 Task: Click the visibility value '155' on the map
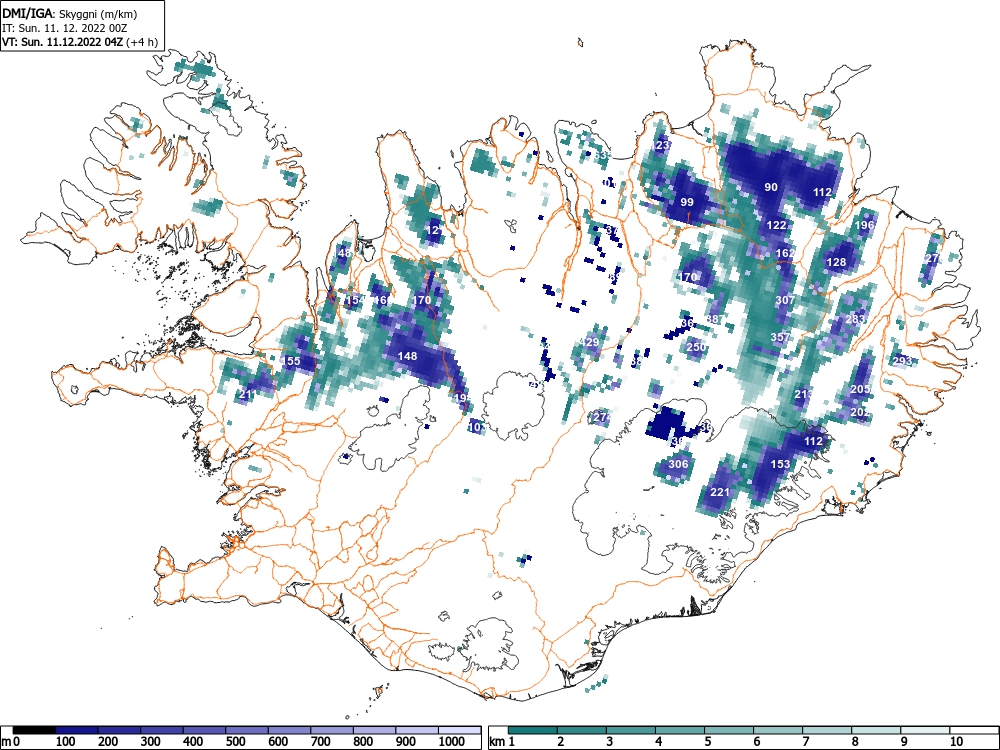click(290, 361)
